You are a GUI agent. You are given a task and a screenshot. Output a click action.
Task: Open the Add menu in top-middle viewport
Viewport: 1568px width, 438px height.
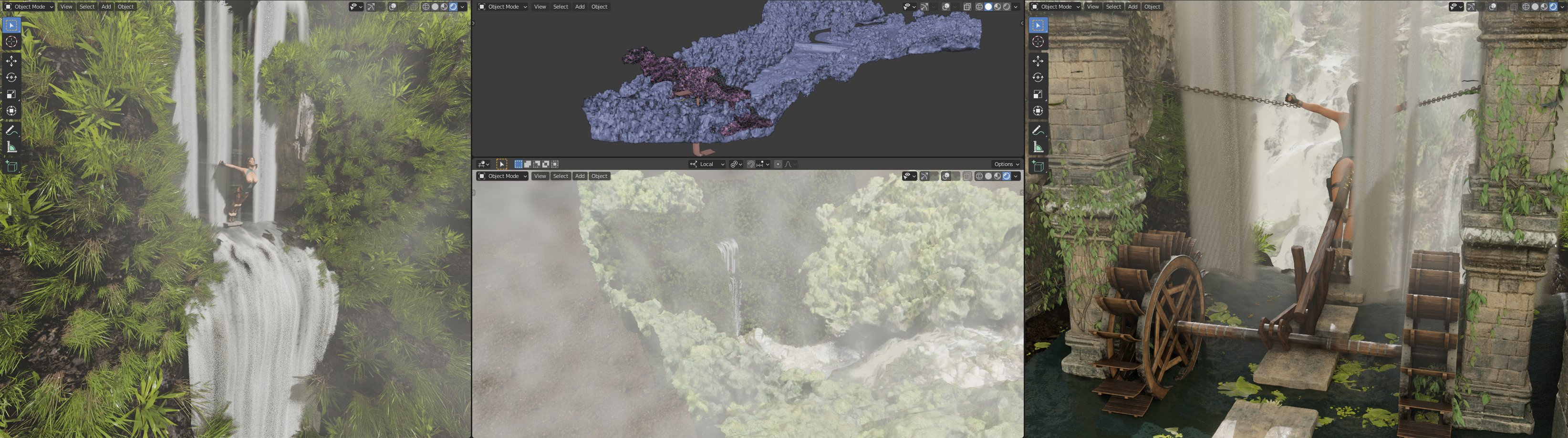click(x=580, y=7)
